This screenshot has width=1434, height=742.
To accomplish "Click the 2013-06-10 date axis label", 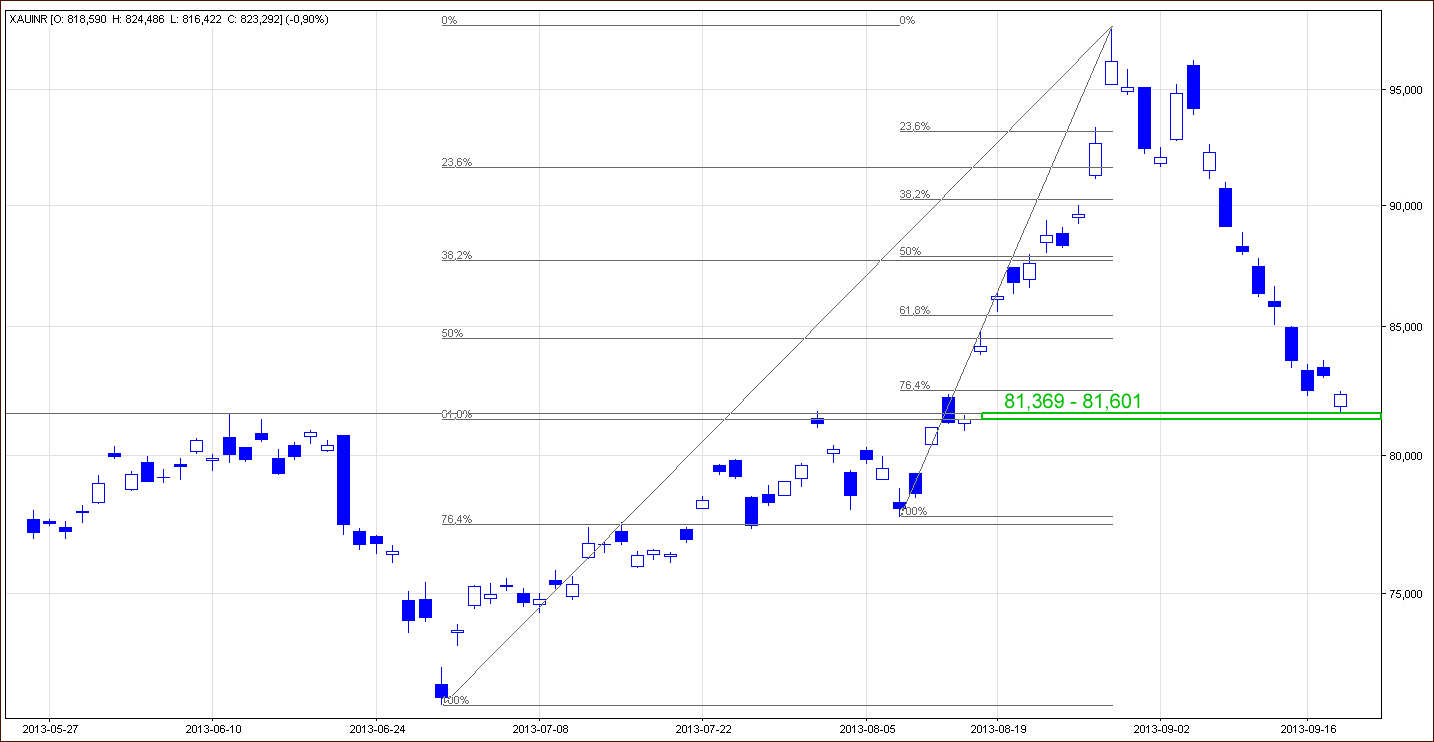I will click(212, 728).
